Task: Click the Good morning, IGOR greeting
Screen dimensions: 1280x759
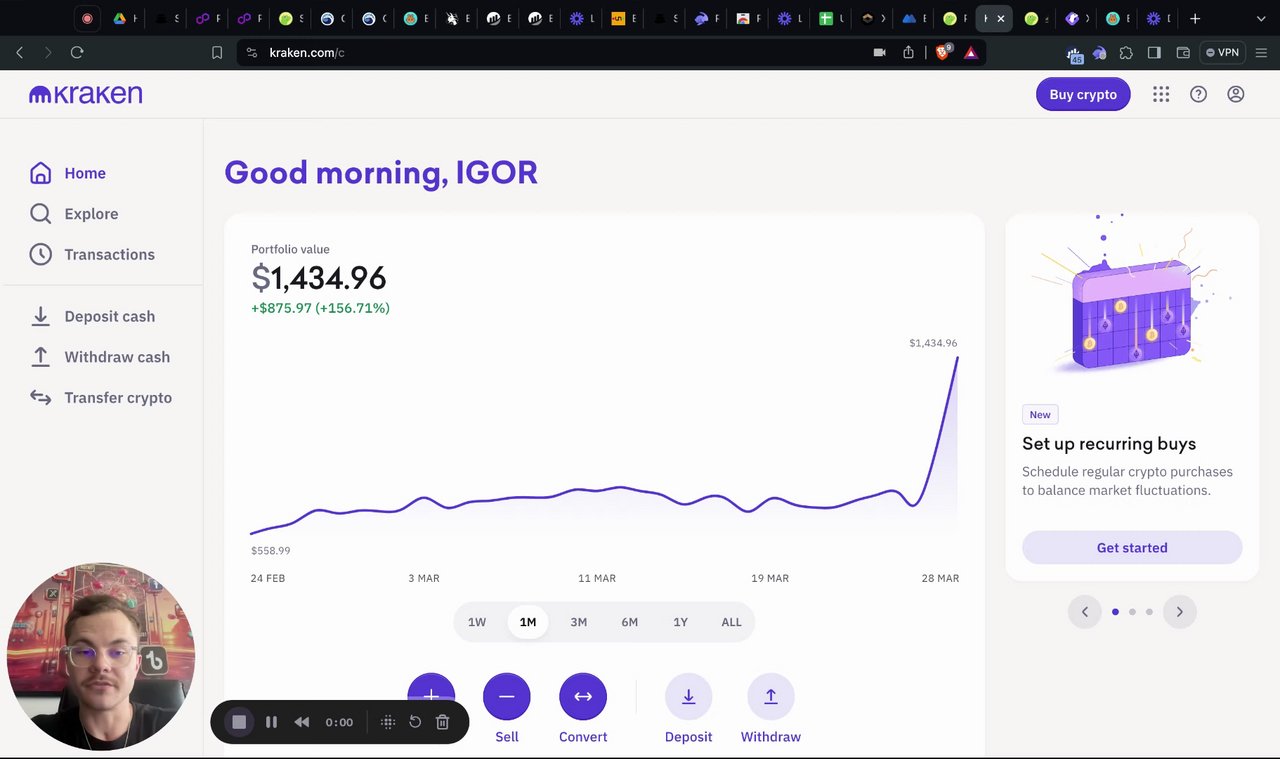Action: pyautogui.click(x=381, y=172)
